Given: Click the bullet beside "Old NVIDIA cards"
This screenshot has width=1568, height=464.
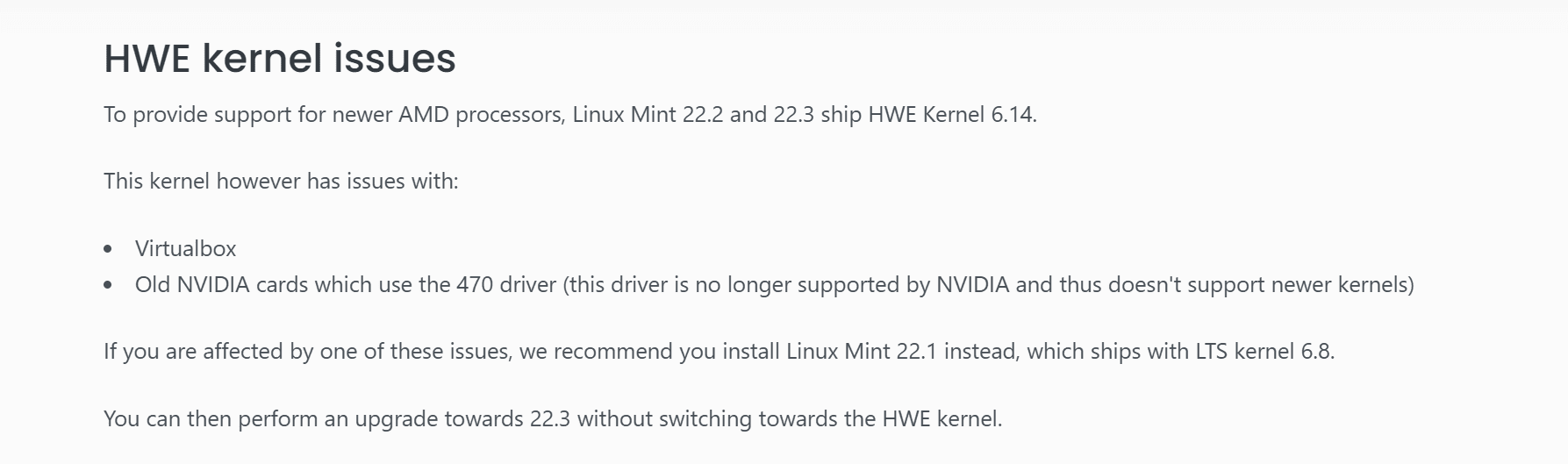Looking at the screenshot, I should [108, 286].
